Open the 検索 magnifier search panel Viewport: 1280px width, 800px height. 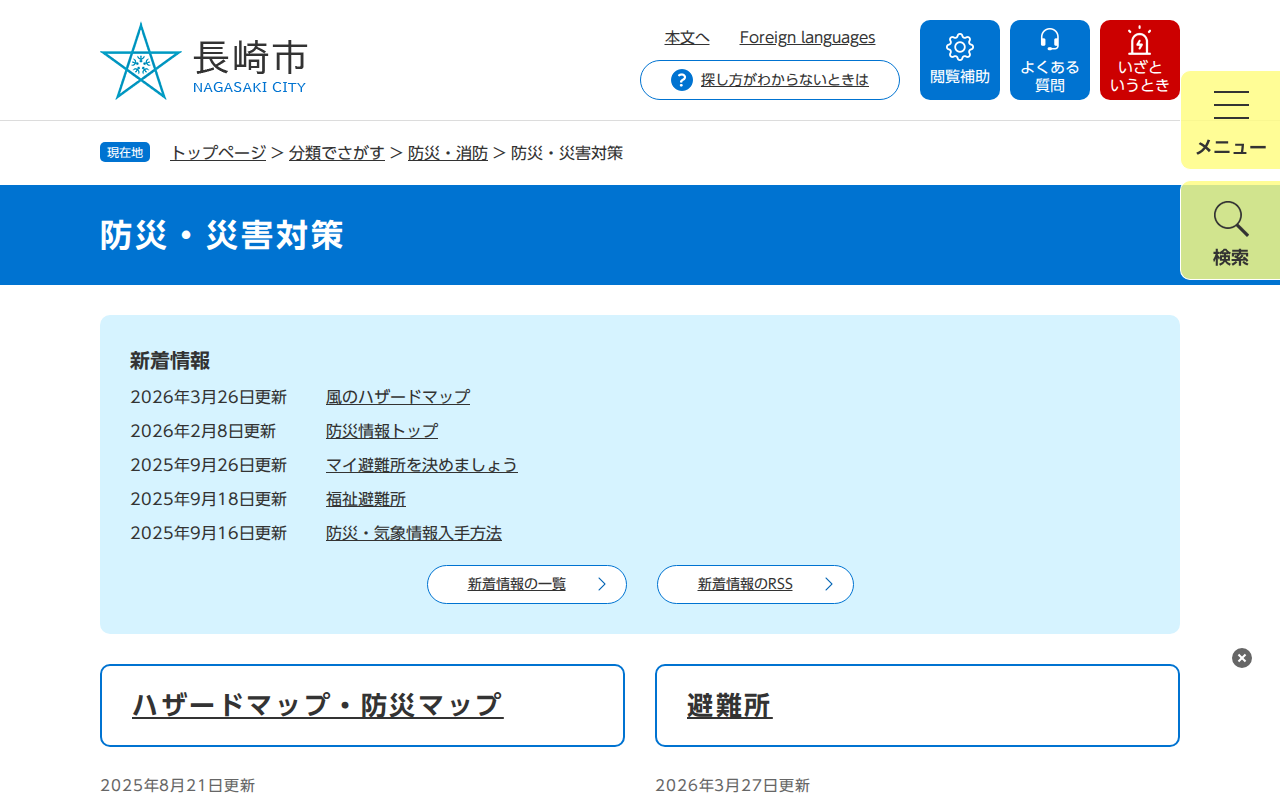click(x=1231, y=231)
